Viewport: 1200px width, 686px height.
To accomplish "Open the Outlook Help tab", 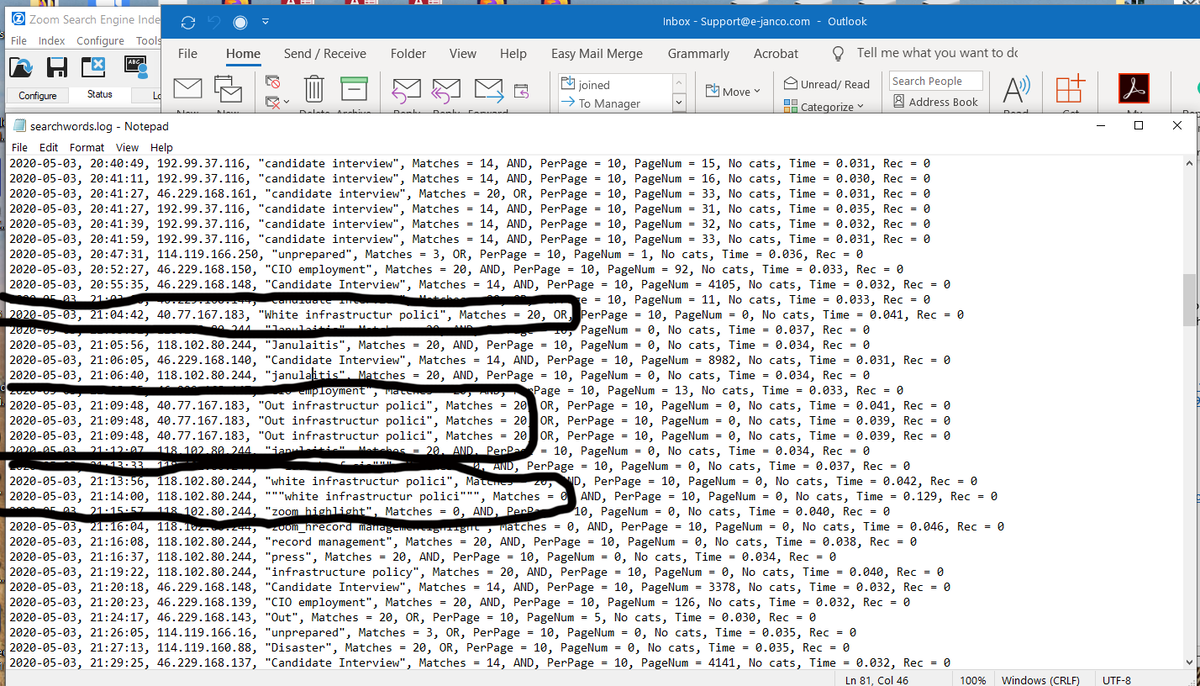I will pos(513,54).
